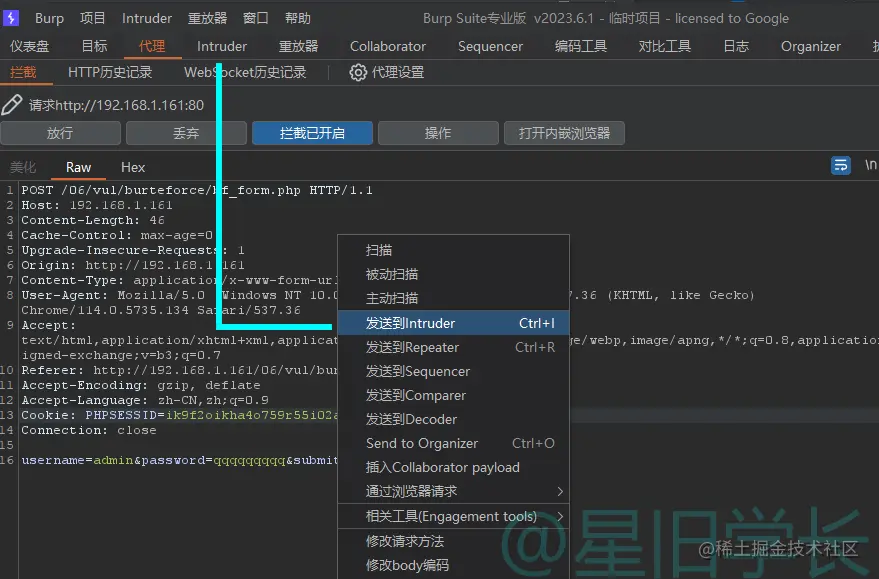Screen dimensions: 879x579
Task: Click the username=admin request body line
Action: (x=179, y=460)
